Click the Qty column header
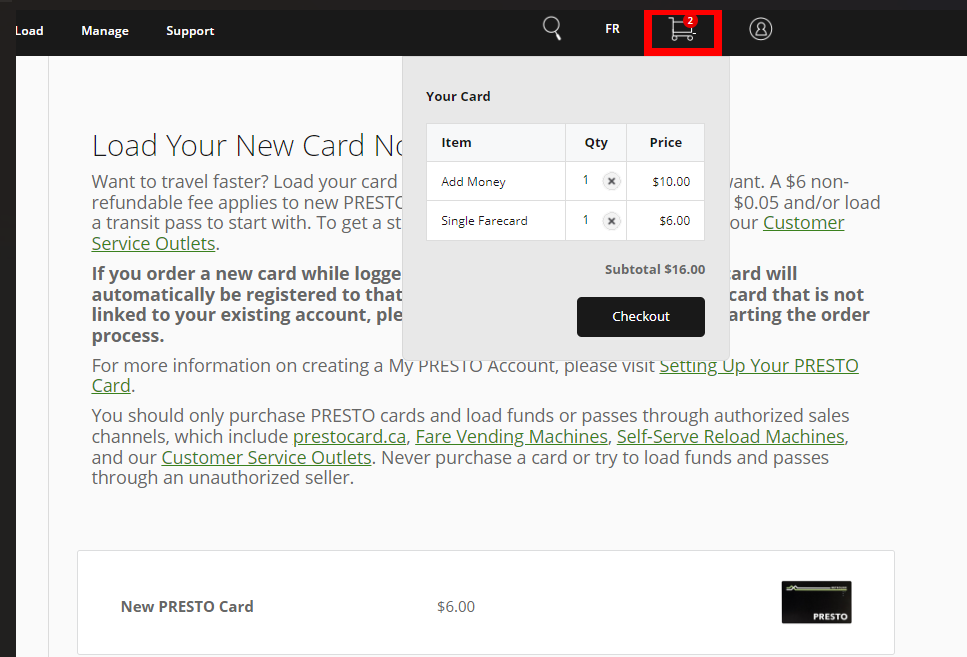Image resolution: width=967 pixels, height=657 pixels. [596, 143]
